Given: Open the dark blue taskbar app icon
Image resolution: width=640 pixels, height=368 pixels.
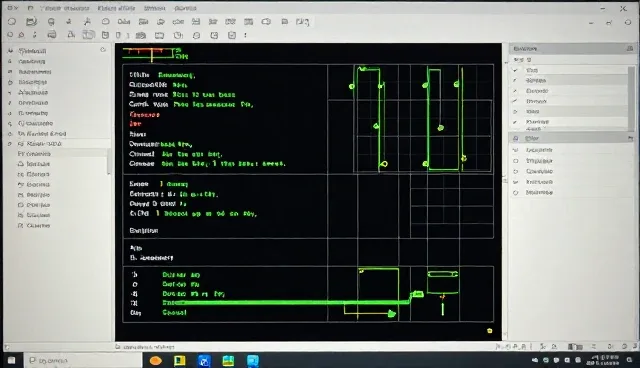Looking at the screenshot, I should [204, 361].
